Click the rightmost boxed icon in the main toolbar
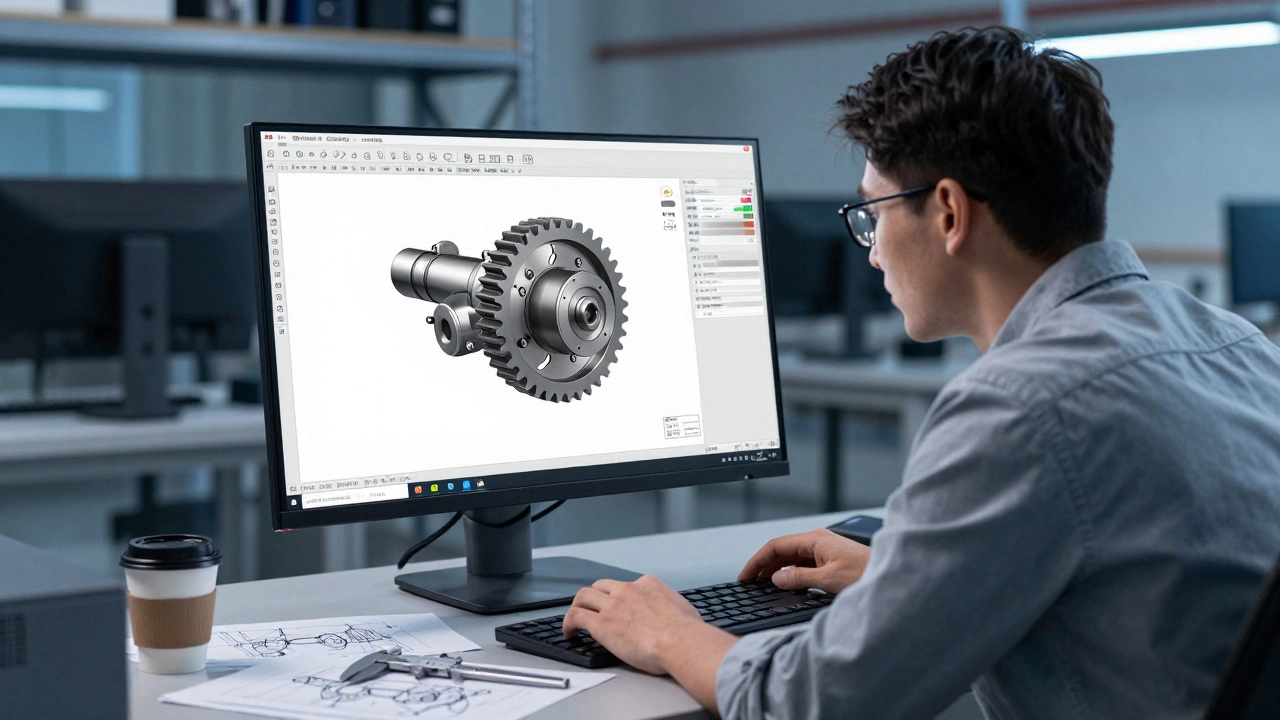This screenshot has height=720, width=1280. [527, 159]
